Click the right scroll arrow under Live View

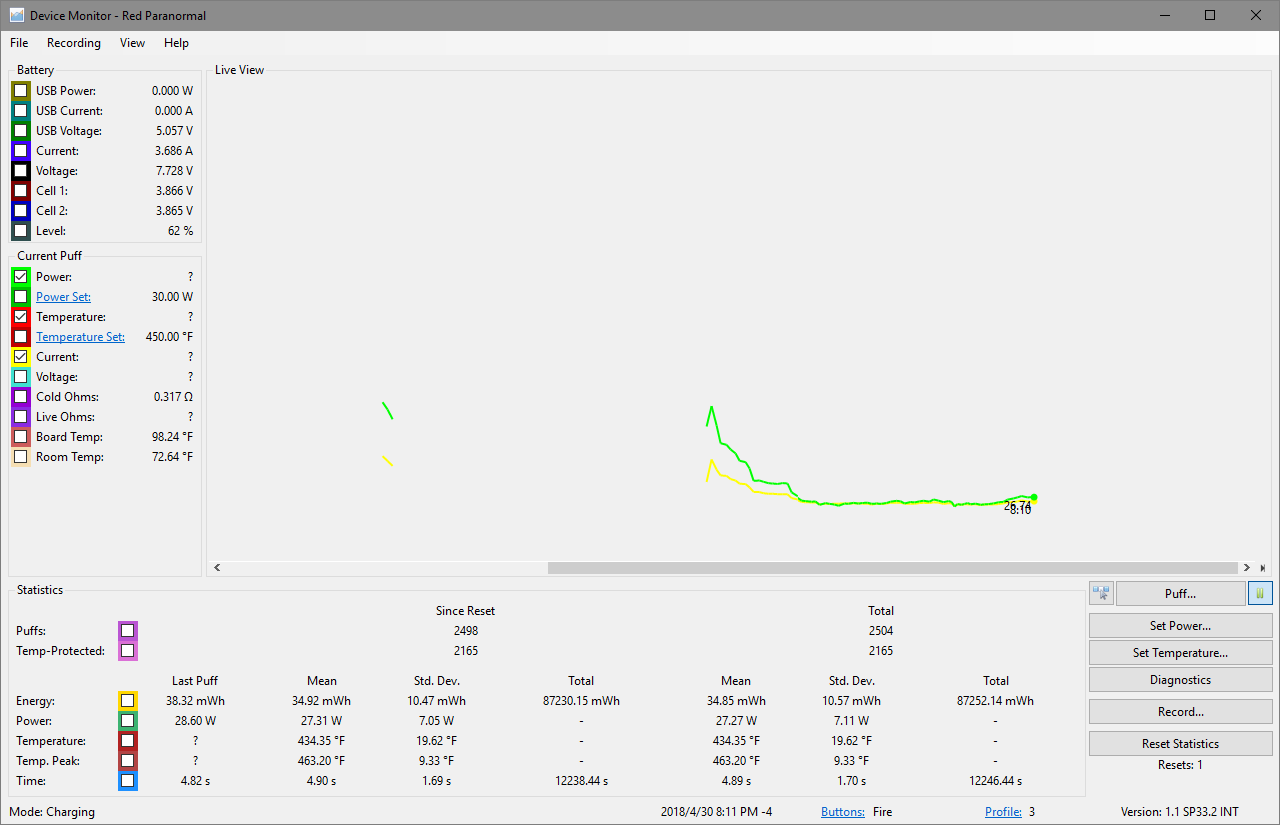[1246, 568]
